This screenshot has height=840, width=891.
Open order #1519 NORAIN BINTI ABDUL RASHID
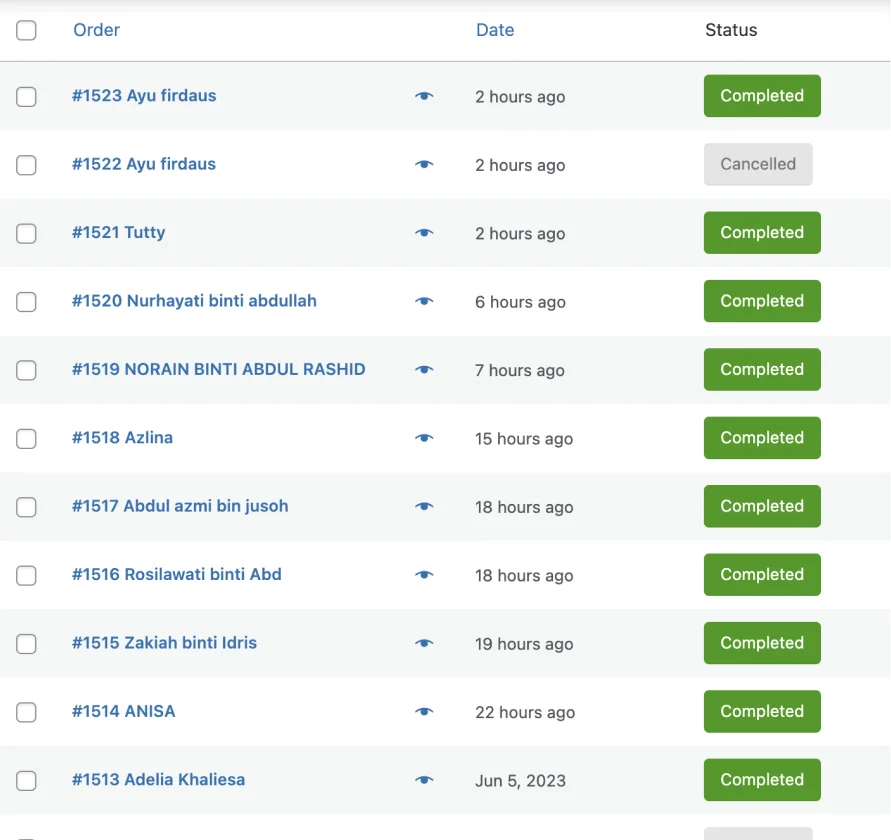[x=219, y=369]
